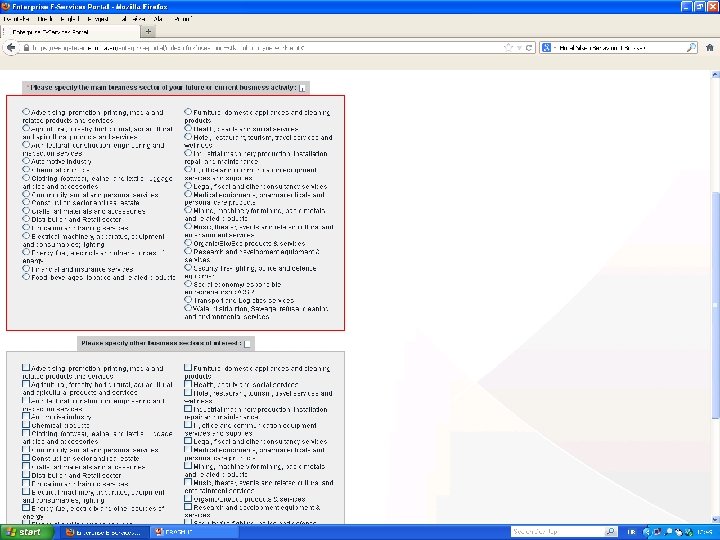Select Medical equipment, pharmaceuticals radio button
This screenshot has height=540, width=720.
click(x=188, y=194)
